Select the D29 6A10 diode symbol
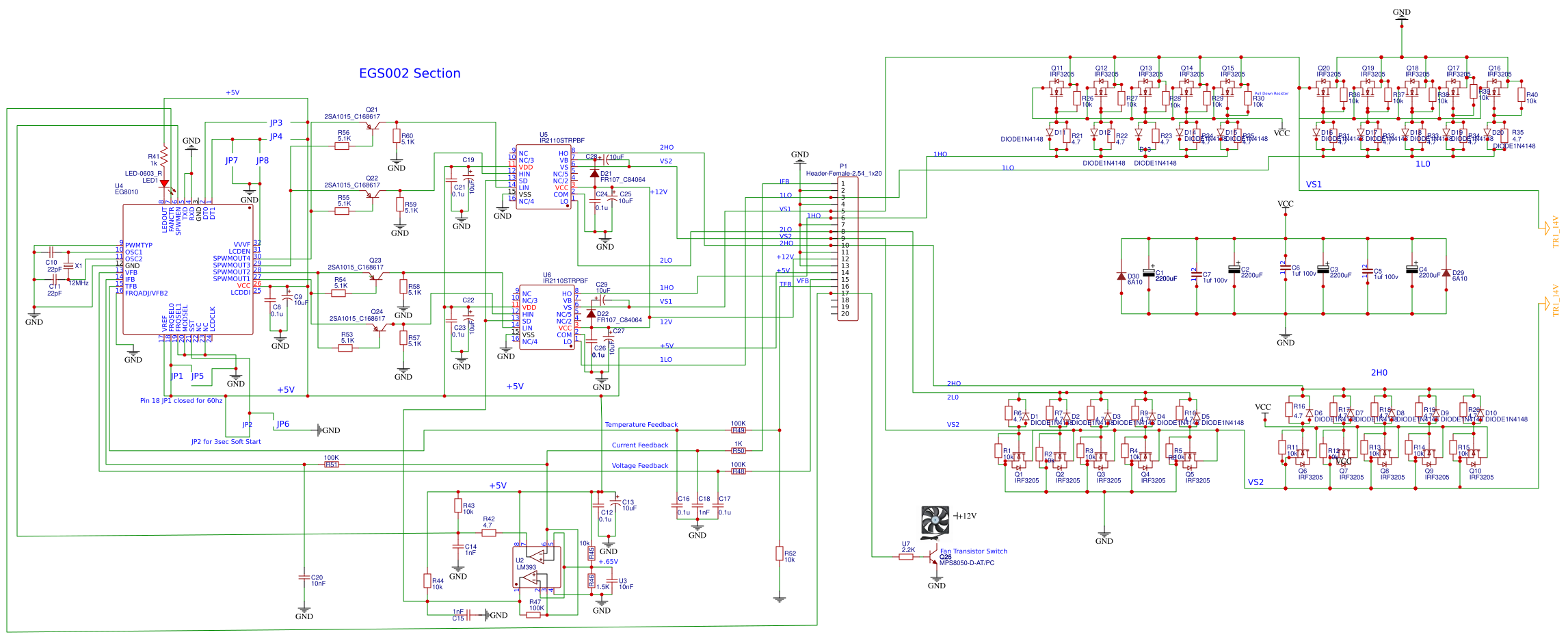Image resolution: width=1568 pixels, height=639 pixels. (x=1446, y=273)
